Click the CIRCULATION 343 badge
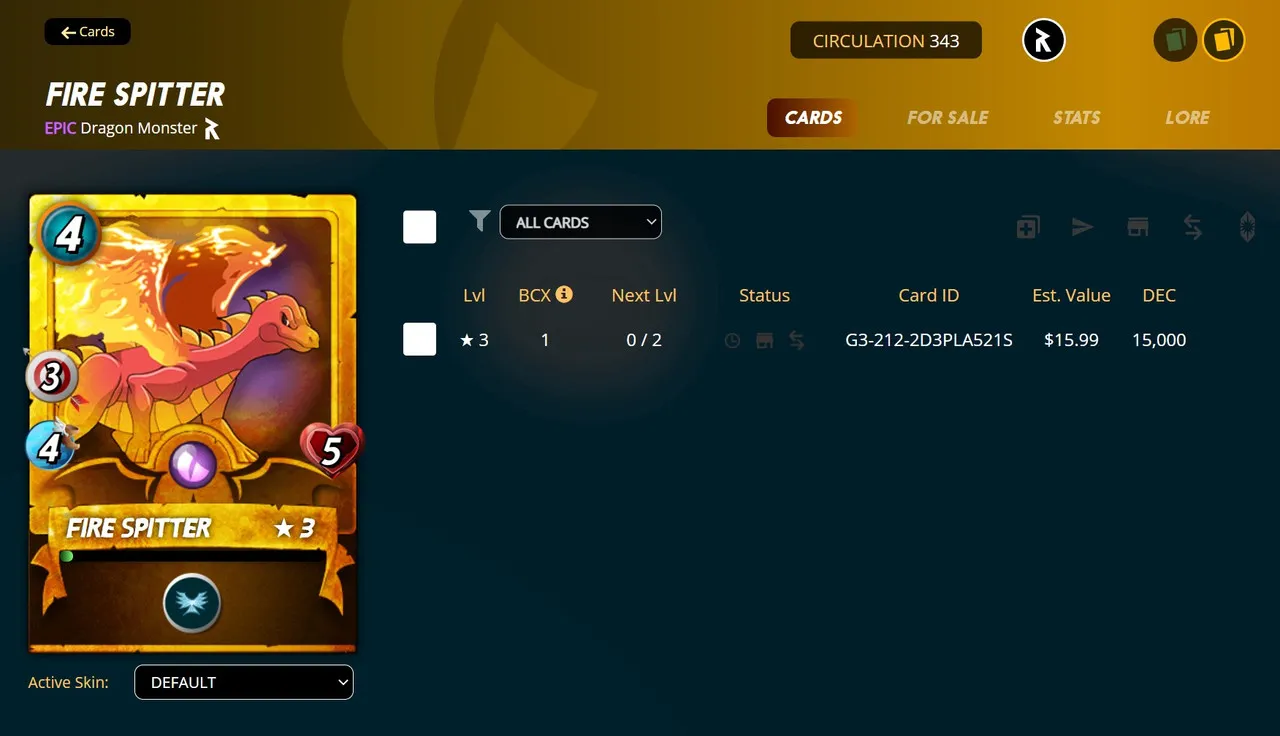Screen dimensions: 1280x736 coord(886,41)
